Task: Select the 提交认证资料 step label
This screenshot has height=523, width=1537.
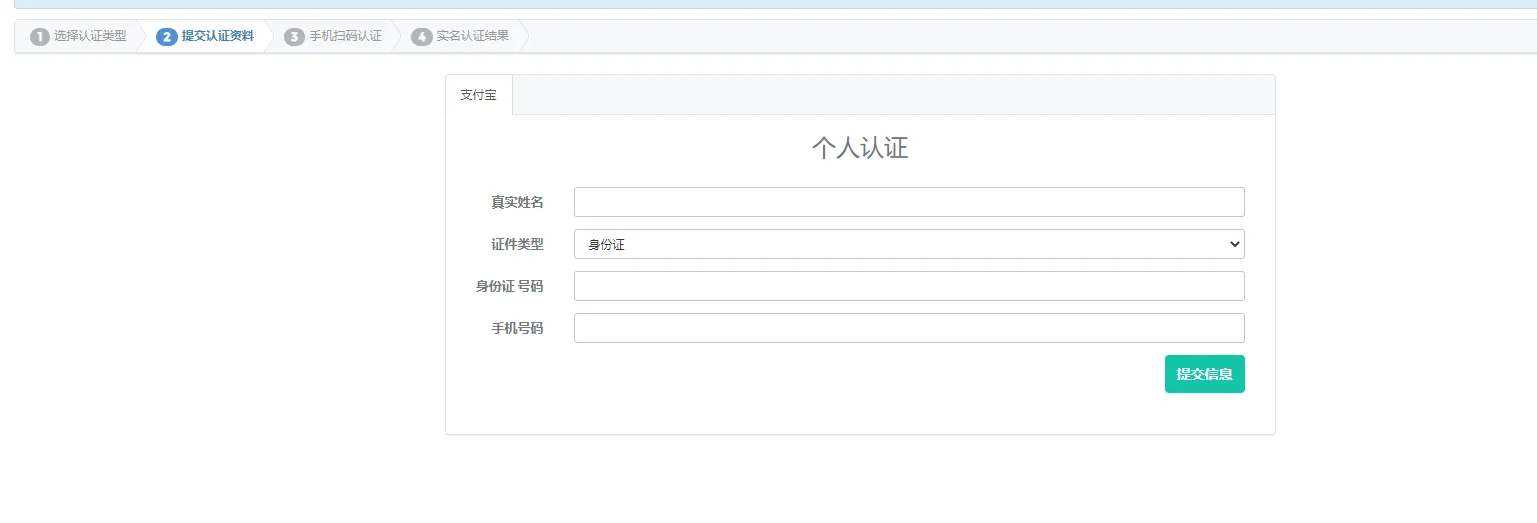Action: click(217, 36)
